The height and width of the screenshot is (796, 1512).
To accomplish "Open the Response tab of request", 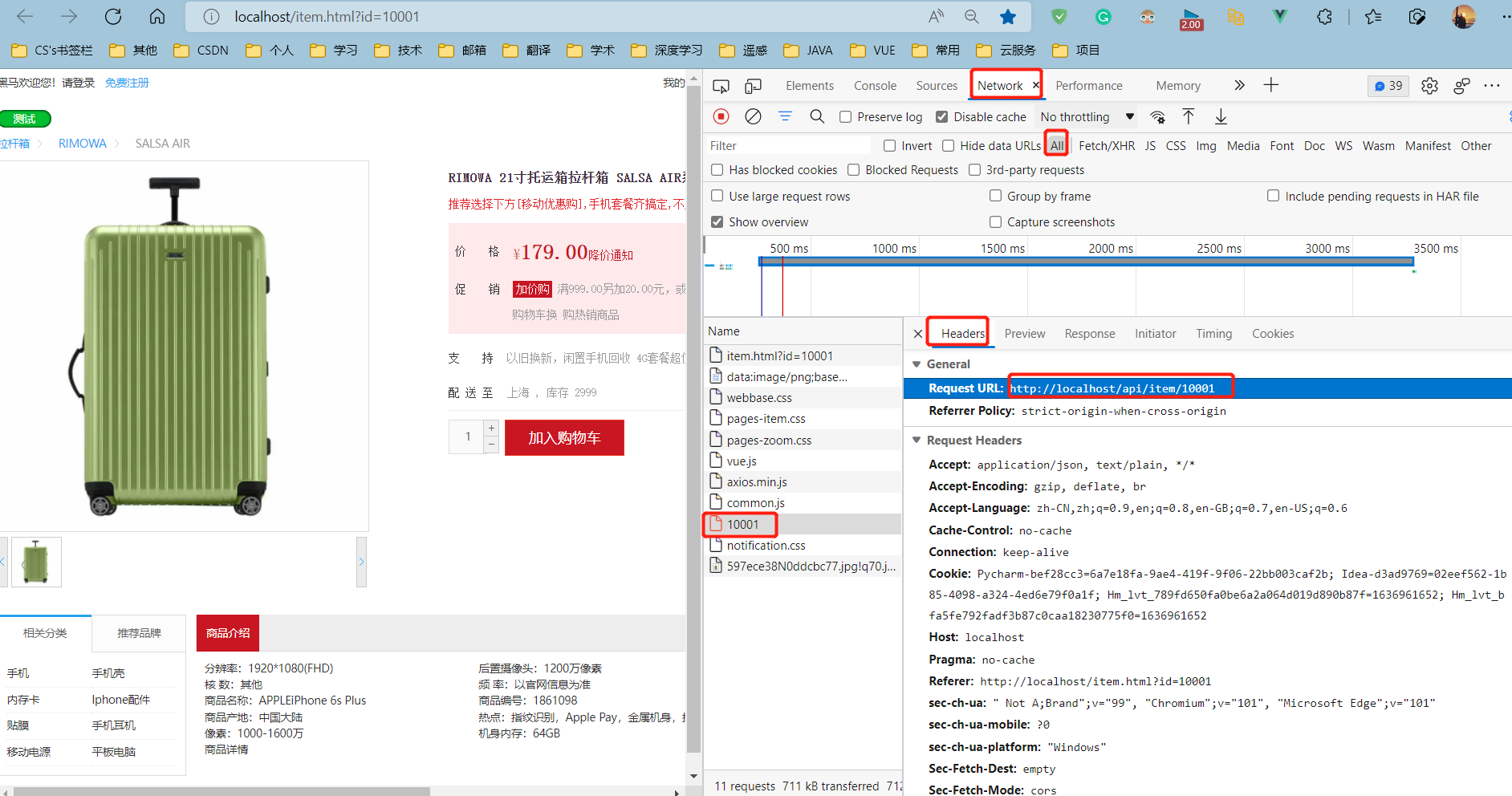I will pyautogui.click(x=1090, y=334).
